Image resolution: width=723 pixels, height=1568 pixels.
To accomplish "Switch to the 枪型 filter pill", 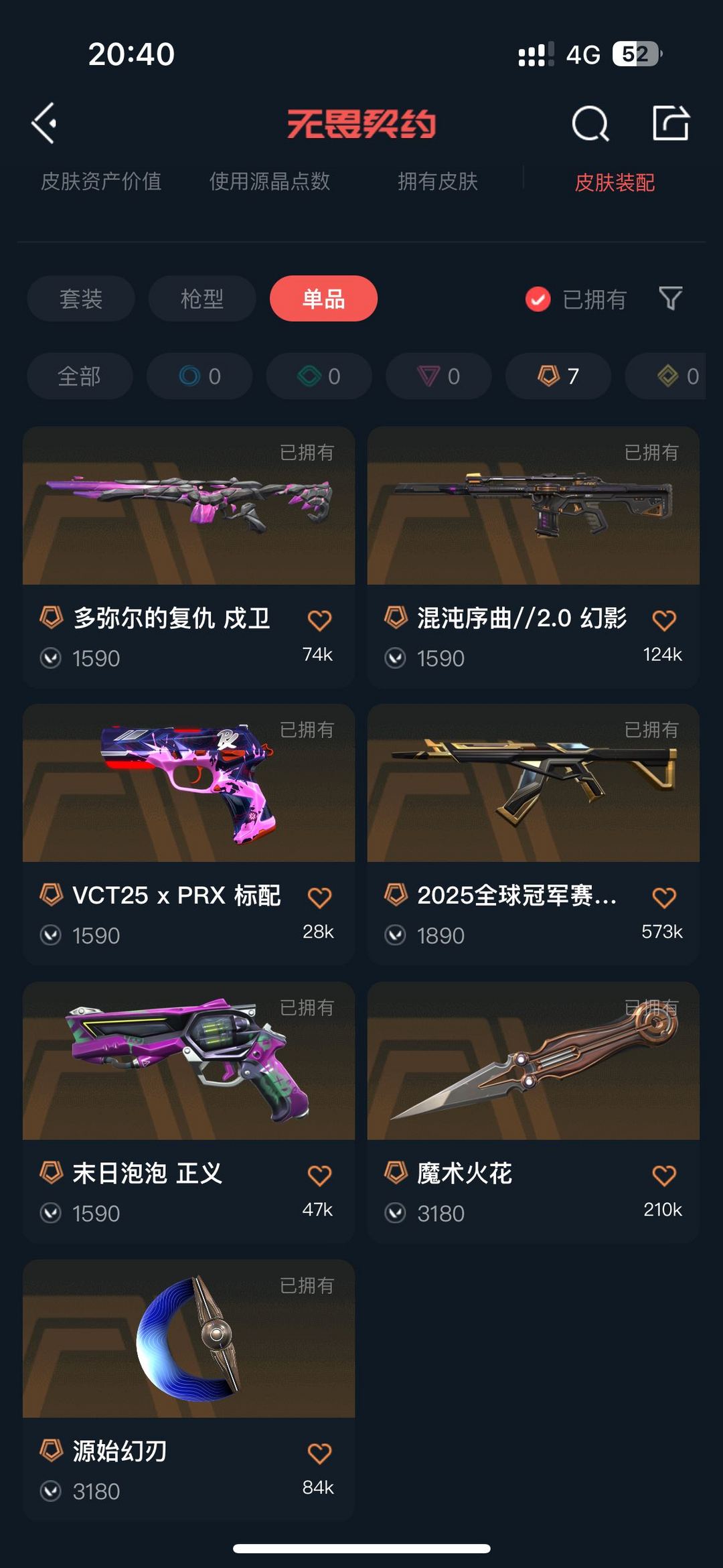I will tap(202, 299).
